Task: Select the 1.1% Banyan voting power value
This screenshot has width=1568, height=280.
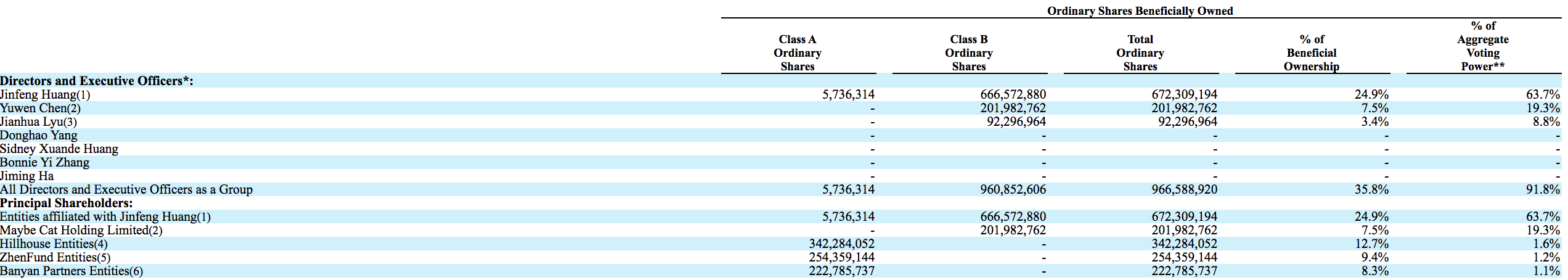Action: click(x=1546, y=271)
